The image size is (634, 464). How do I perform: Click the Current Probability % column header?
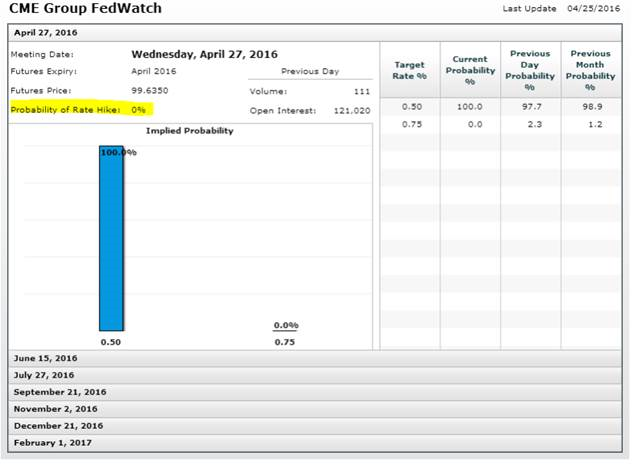click(x=470, y=70)
